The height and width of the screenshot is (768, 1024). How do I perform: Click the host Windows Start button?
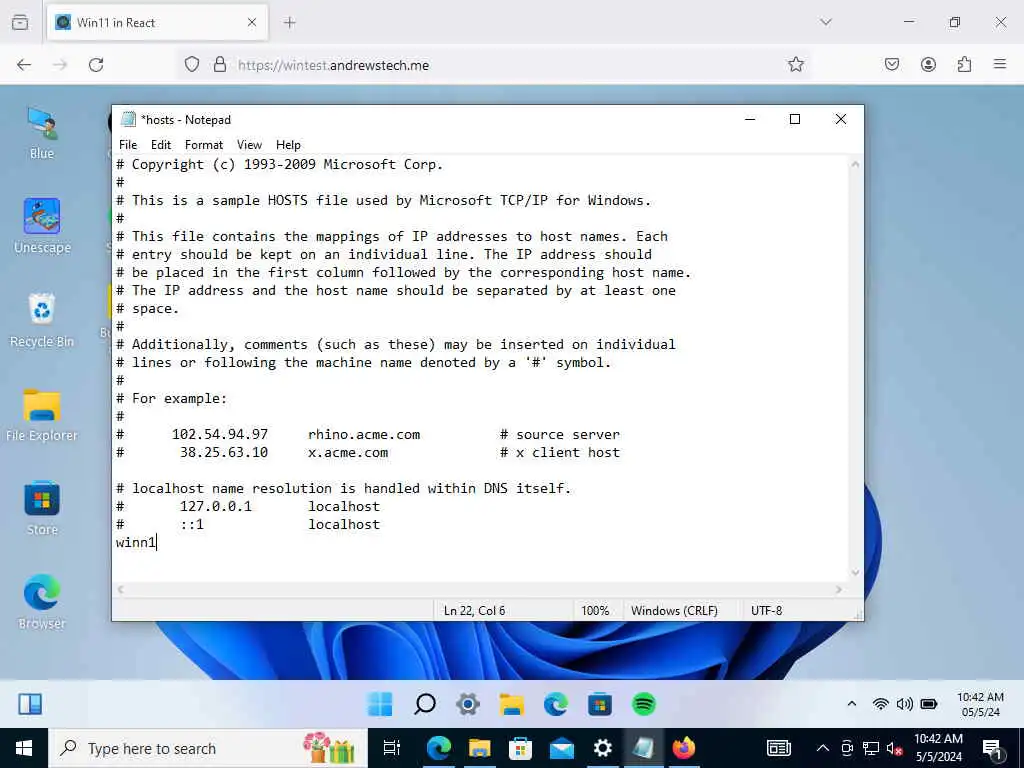[x=24, y=748]
